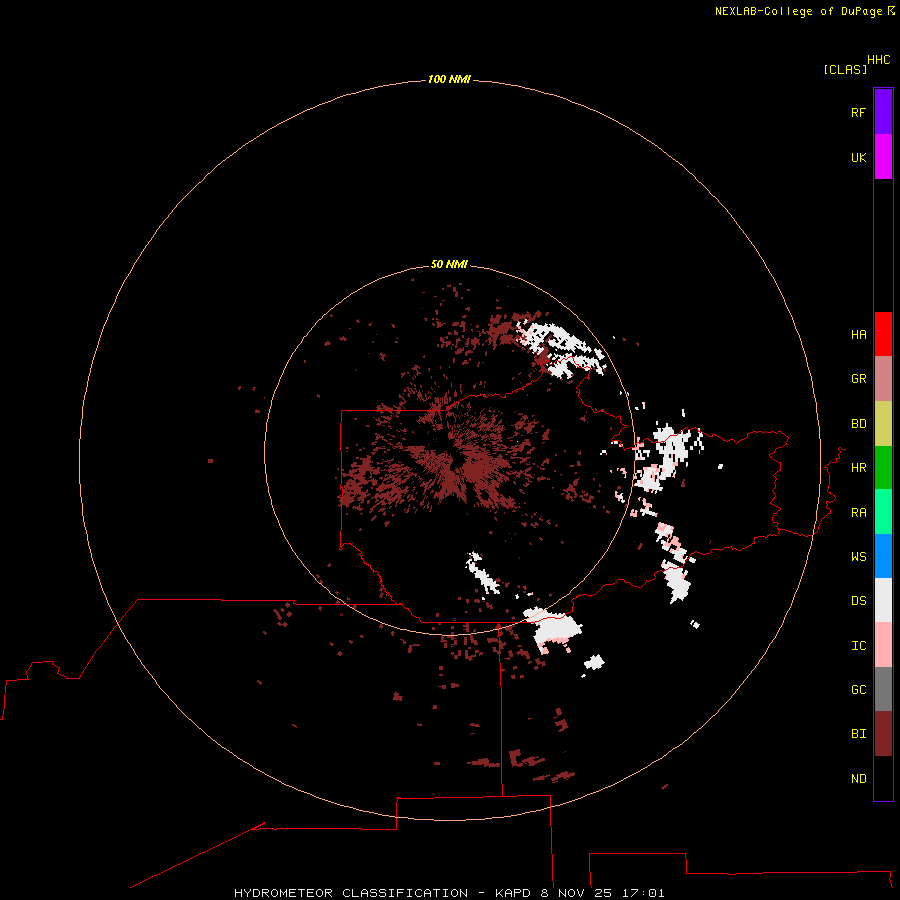Click the ND black legend swatch
Screen dimensions: 900x900
(883, 778)
